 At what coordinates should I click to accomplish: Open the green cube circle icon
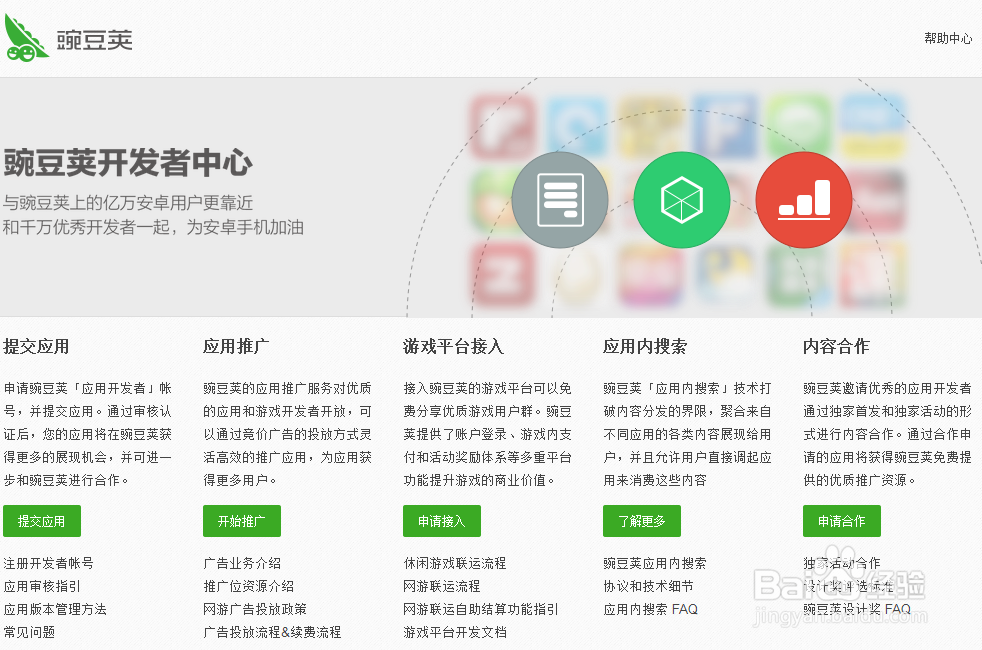(681, 200)
